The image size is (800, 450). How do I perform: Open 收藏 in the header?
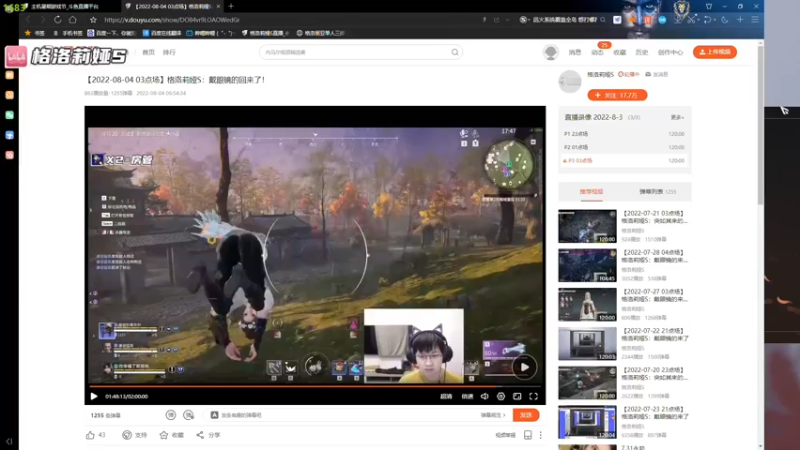(619, 52)
